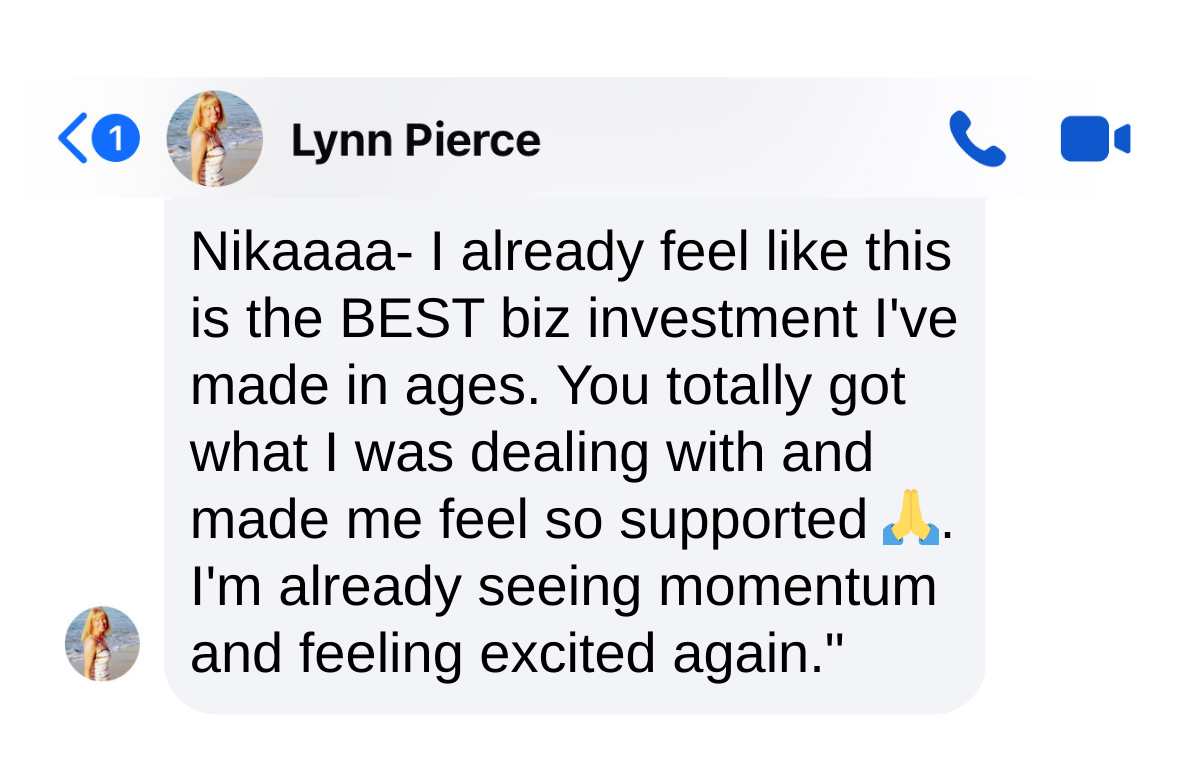
Task: Tap the blue back chevron arrow
Action: (73, 139)
